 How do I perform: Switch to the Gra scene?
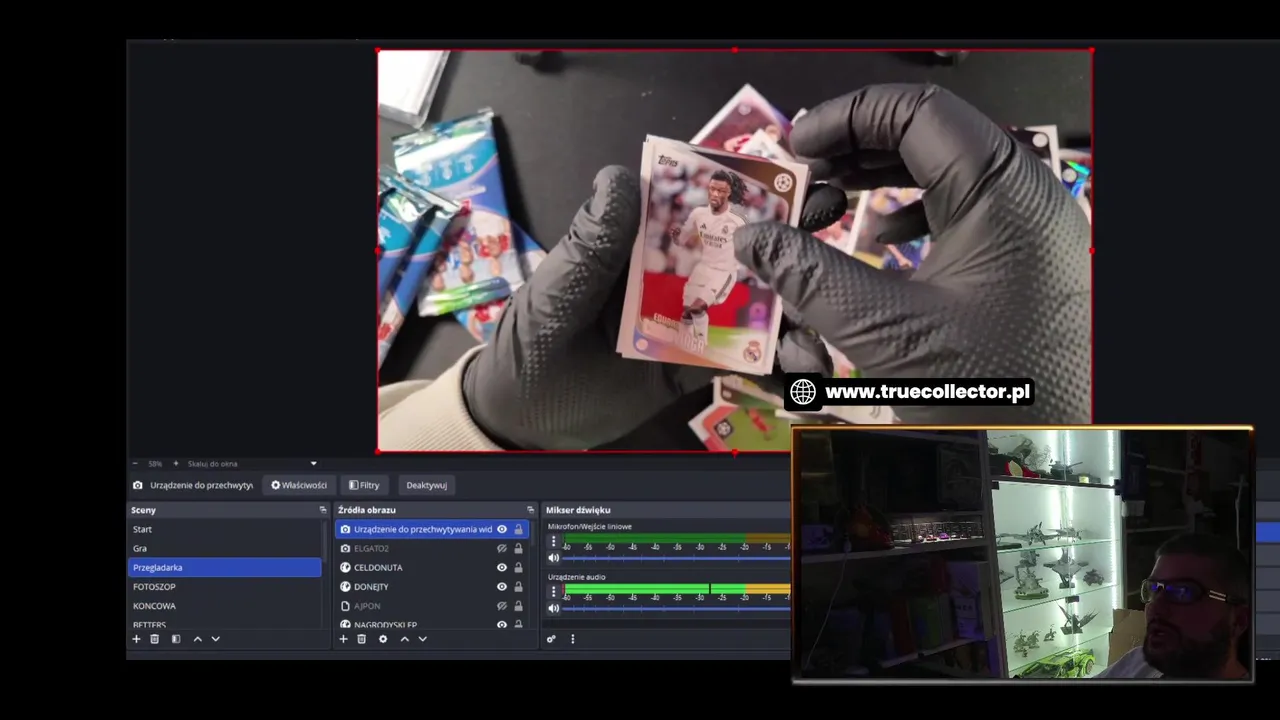[225, 548]
